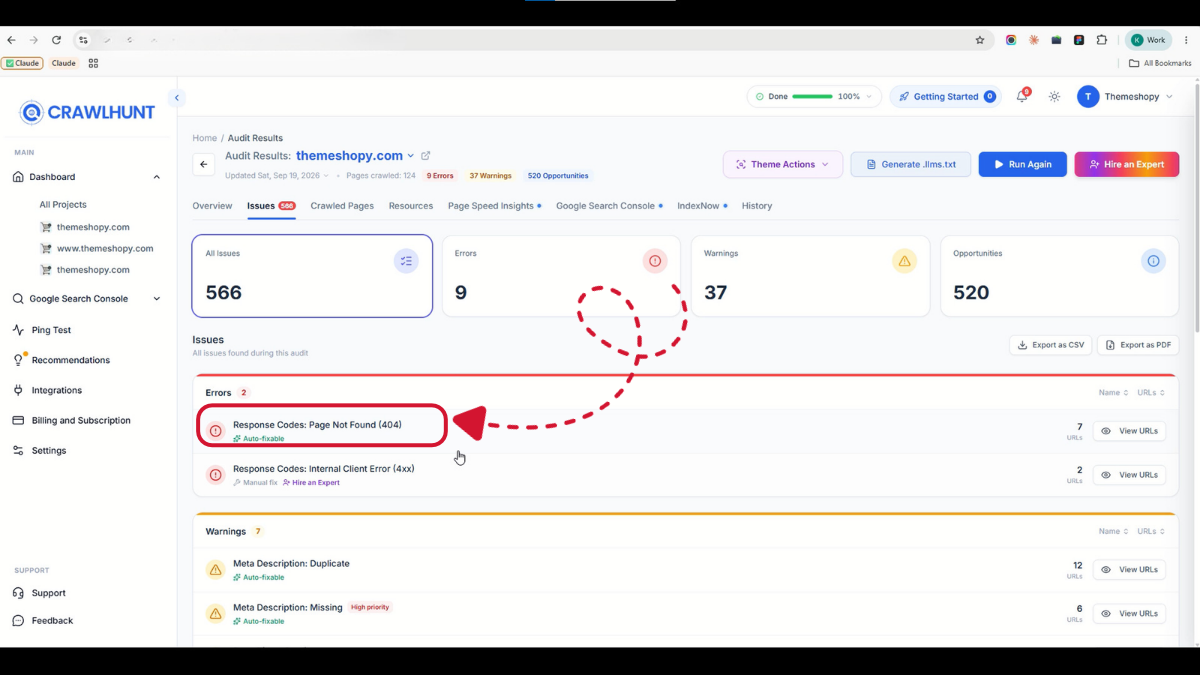Bookmark this page with the star icon
This screenshot has width=1200, height=675.
980,40
